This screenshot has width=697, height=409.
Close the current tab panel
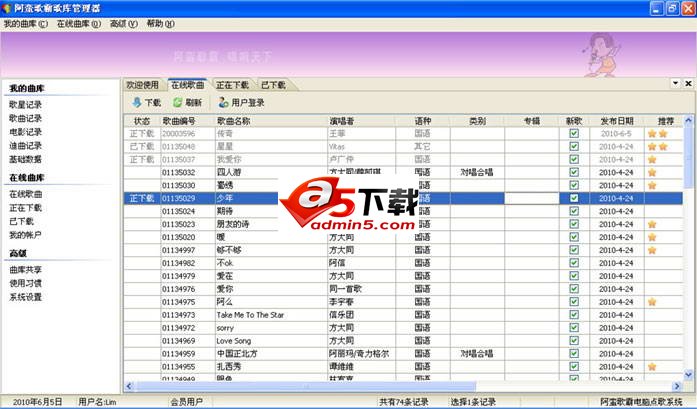[688, 83]
